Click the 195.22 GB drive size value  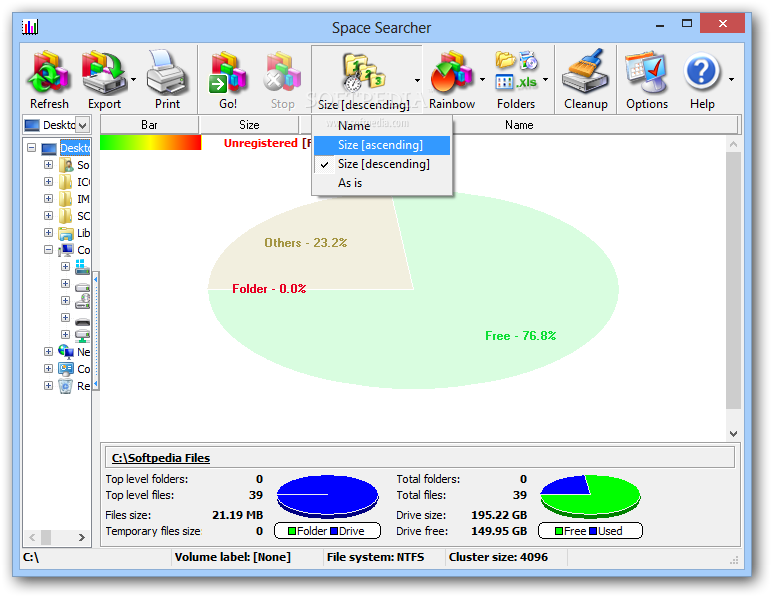click(499, 515)
